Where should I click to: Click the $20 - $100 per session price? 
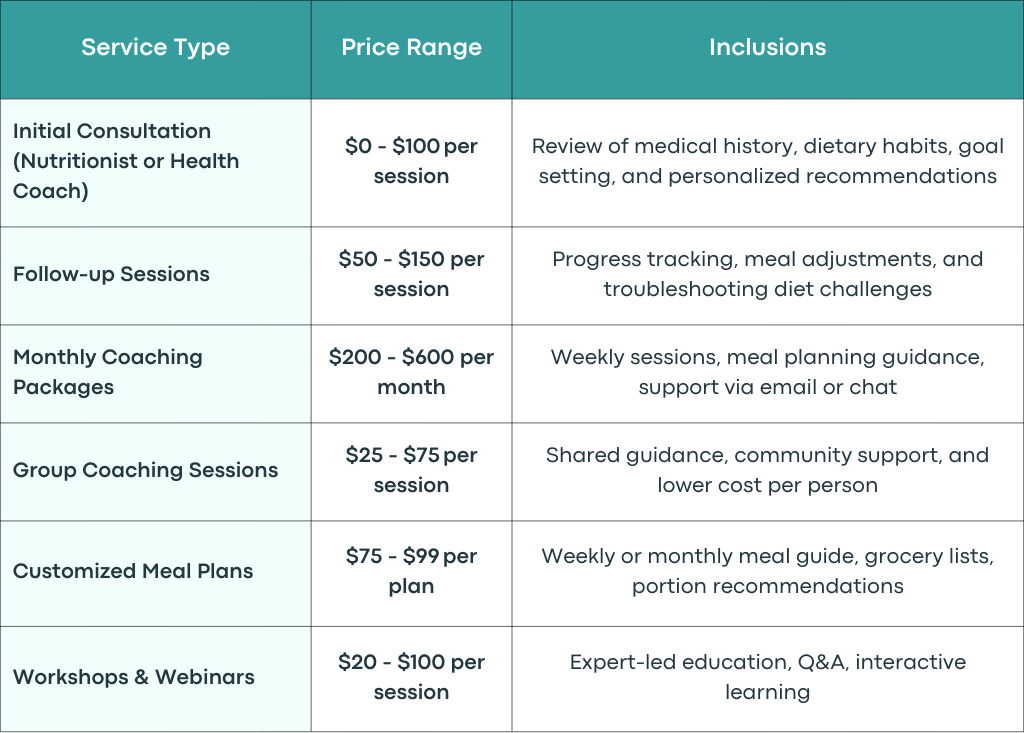coord(411,677)
